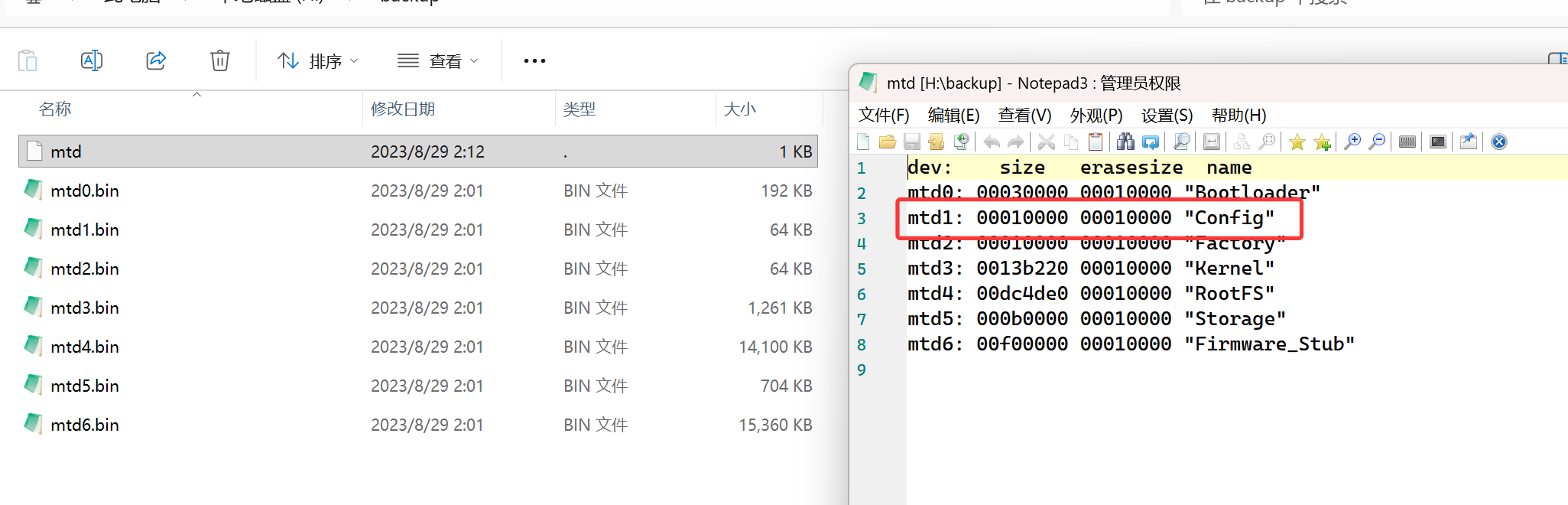The height and width of the screenshot is (505, 1568).
Task: Click the Explorer share icon
Action: (156, 60)
